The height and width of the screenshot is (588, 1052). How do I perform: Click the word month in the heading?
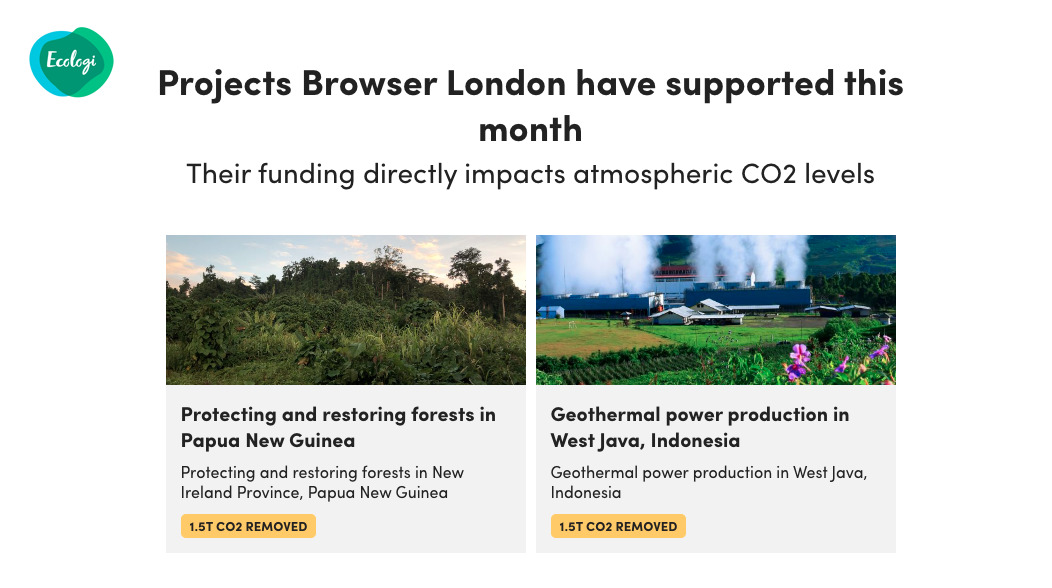point(530,130)
